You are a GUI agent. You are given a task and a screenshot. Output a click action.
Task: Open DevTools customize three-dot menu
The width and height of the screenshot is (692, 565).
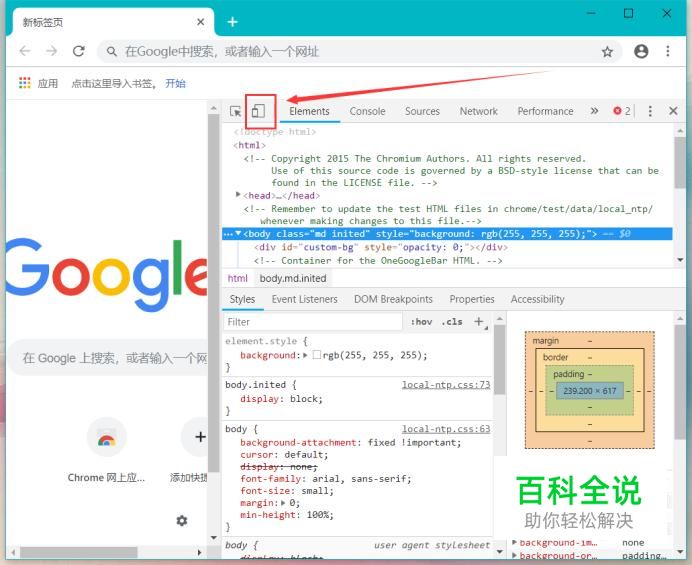(650, 111)
